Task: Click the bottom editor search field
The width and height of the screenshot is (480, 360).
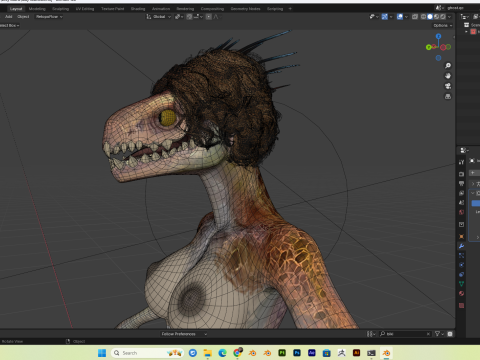Action: tap(405, 334)
